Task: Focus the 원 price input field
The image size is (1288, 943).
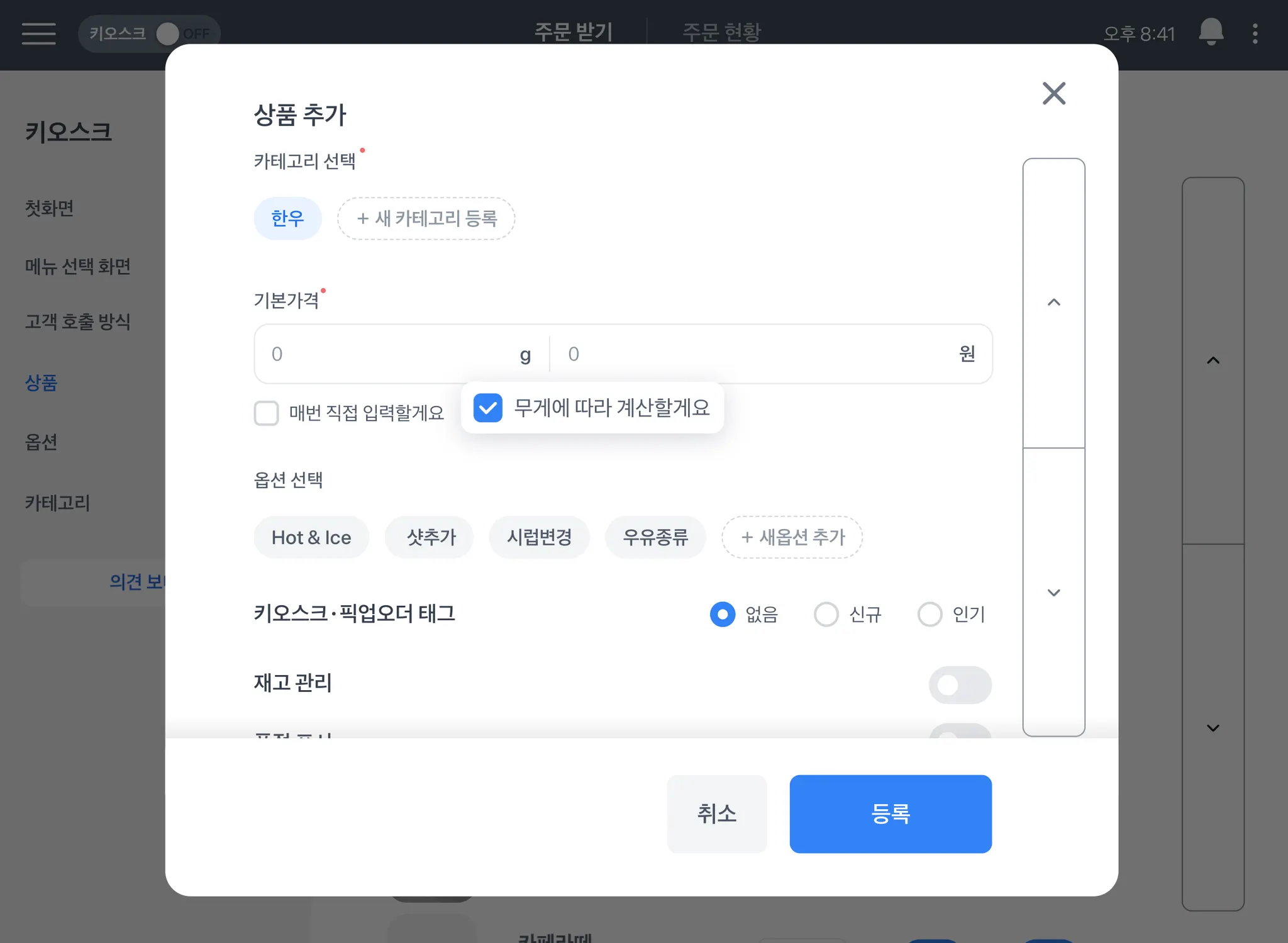Action: pos(755,354)
